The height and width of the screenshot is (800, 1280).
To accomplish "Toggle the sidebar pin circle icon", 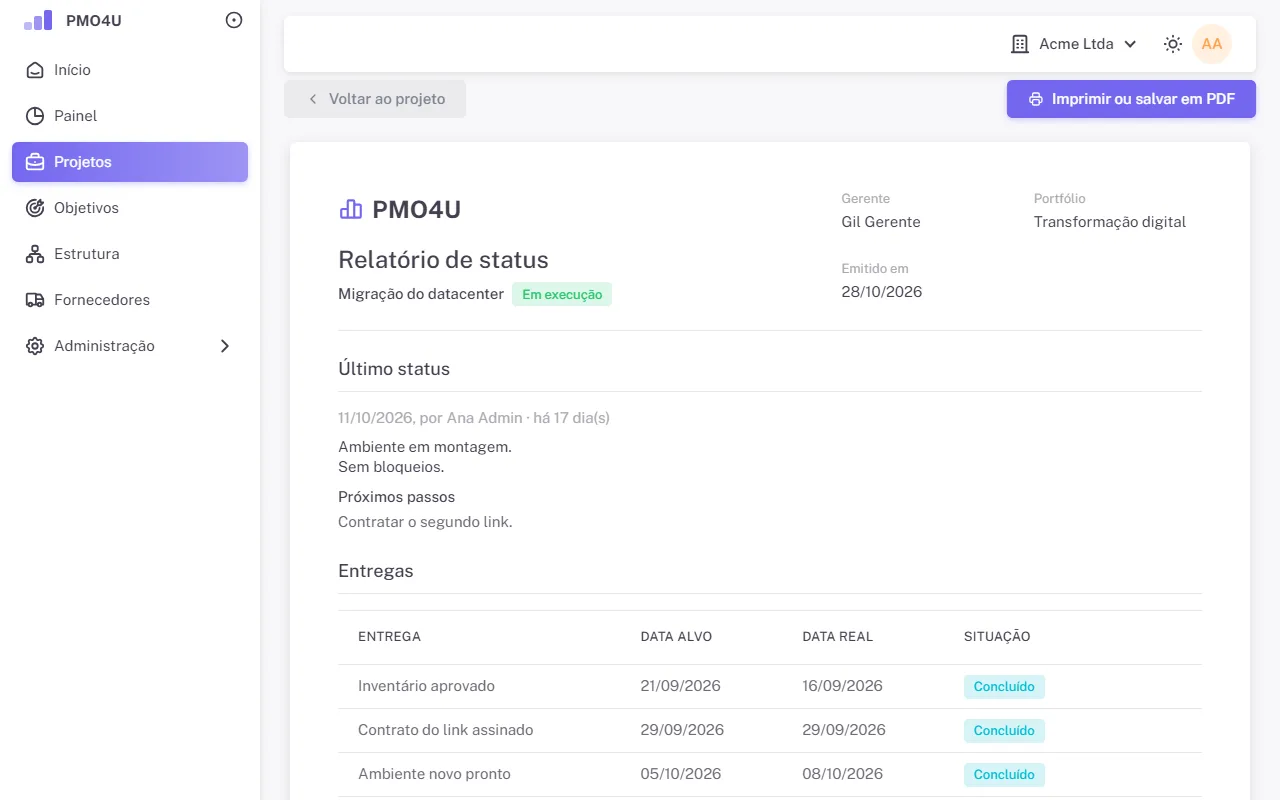I will 234,20.
